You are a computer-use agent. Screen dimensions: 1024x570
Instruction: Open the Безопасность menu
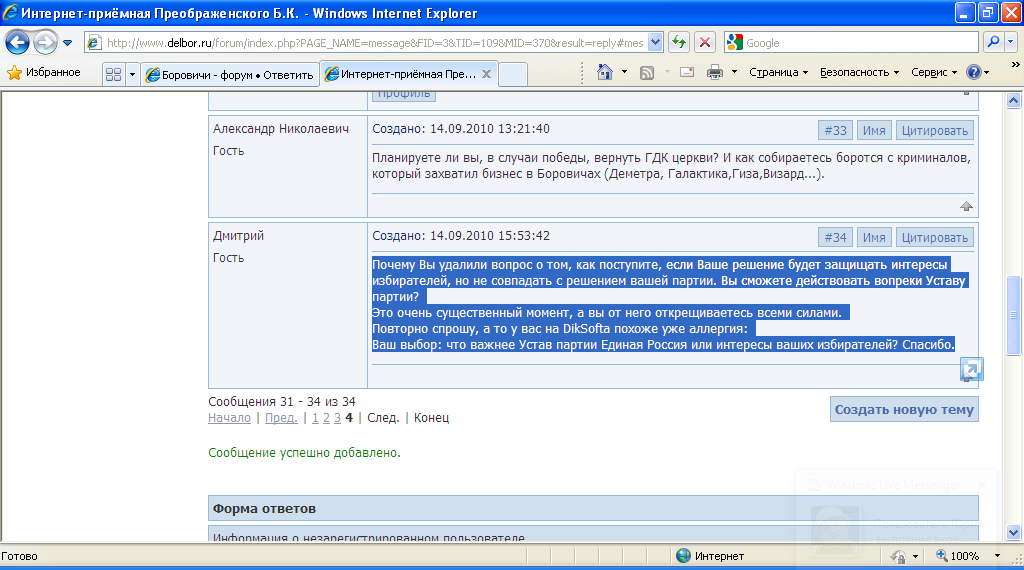[x=859, y=72]
